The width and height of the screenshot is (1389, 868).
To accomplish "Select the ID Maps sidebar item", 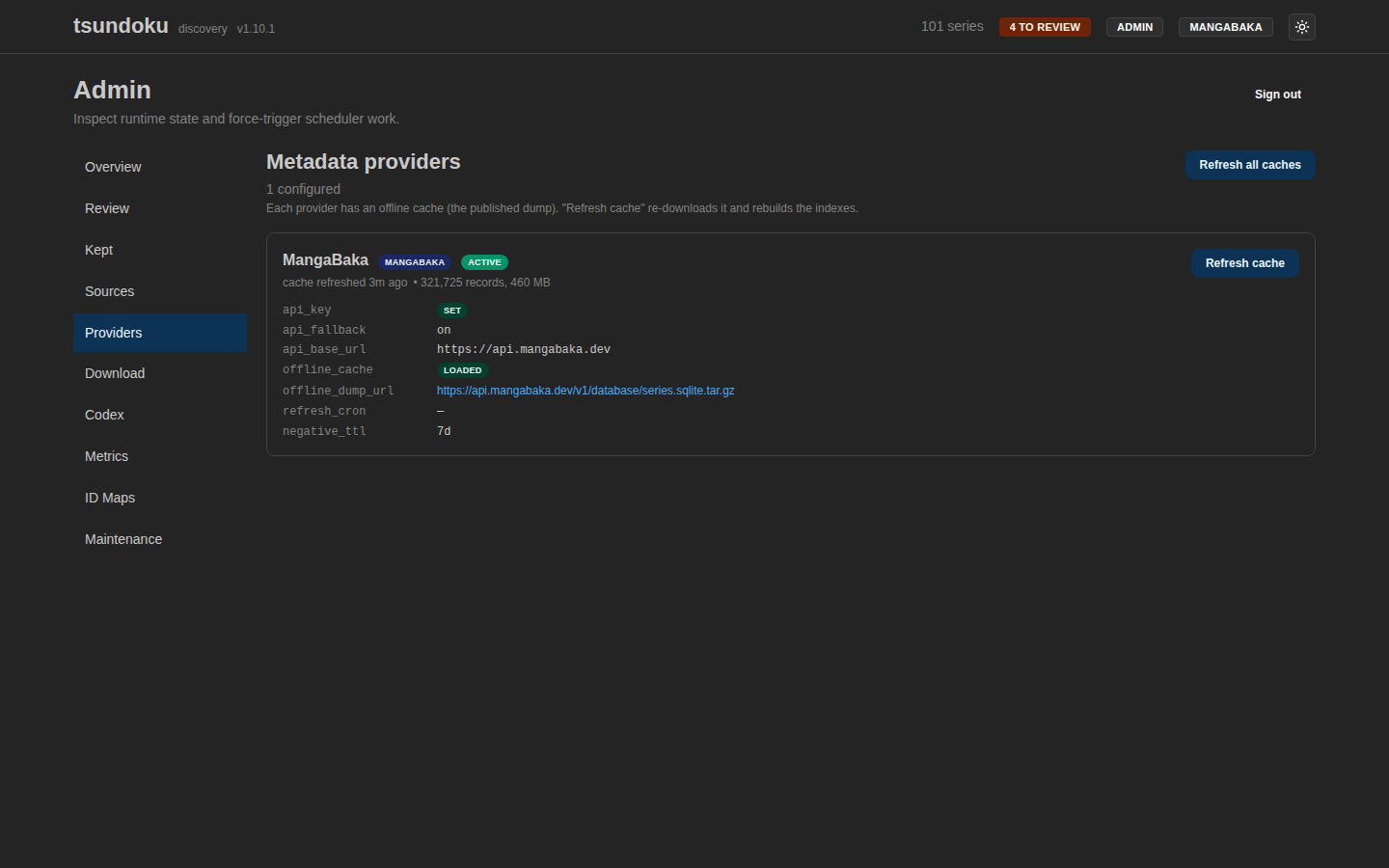I will [x=160, y=498].
